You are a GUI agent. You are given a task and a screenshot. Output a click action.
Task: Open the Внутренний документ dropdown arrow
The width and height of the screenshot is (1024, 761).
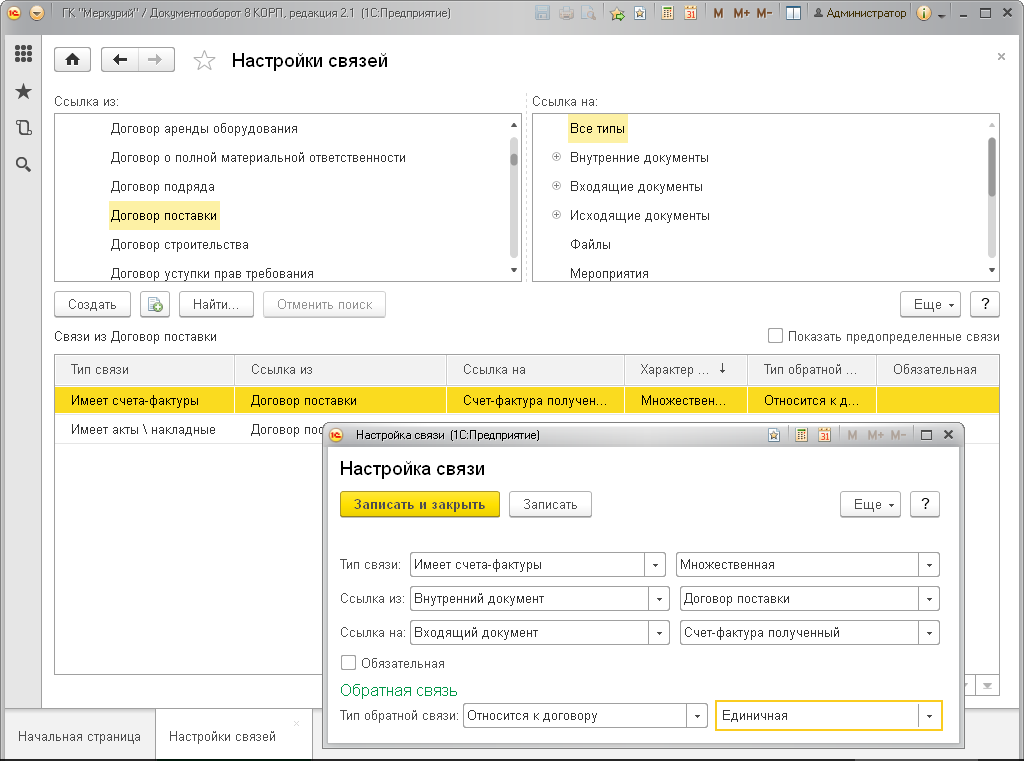[659, 599]
